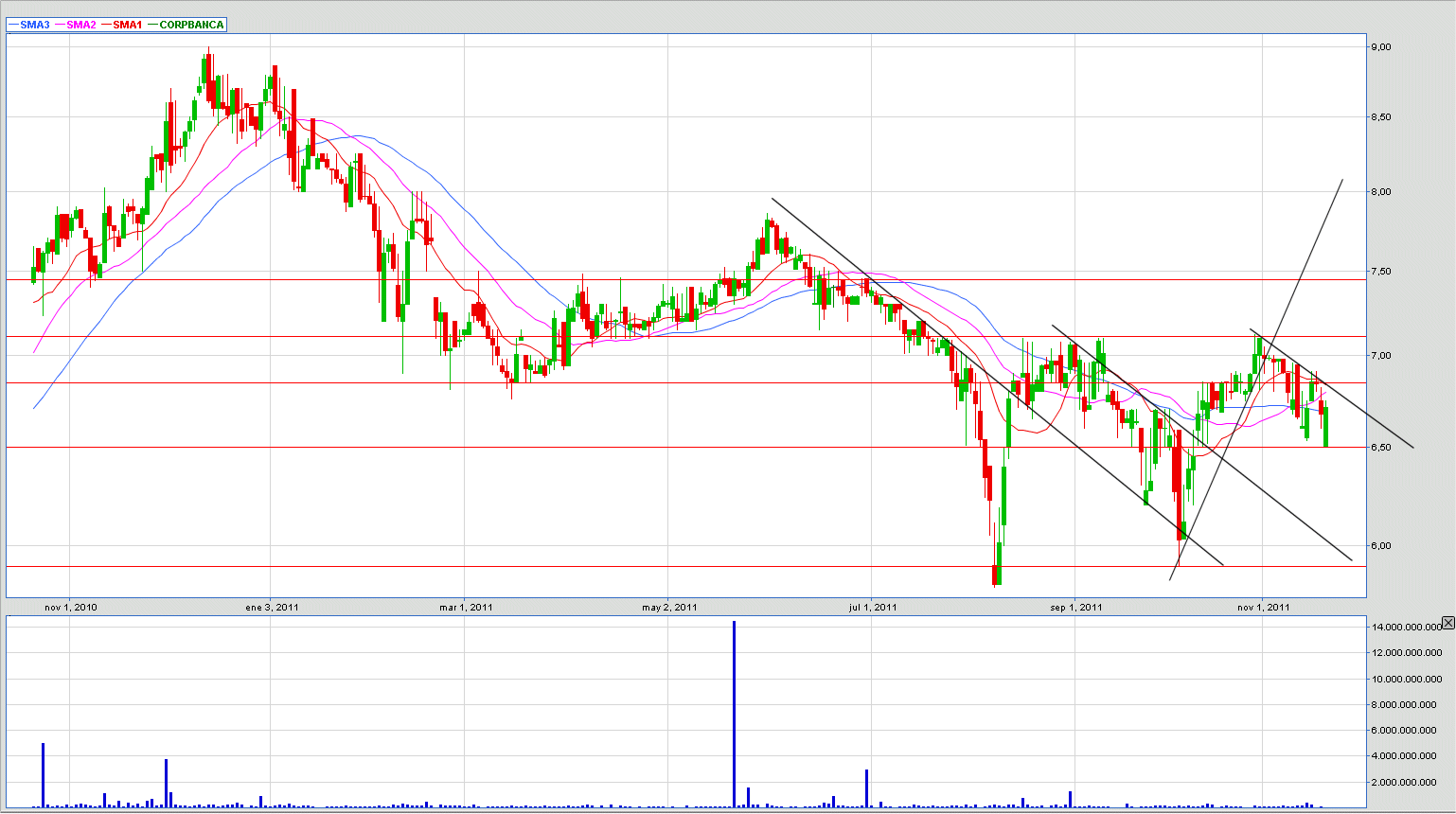Select the SMA1 legend entry
Image resolution: width=1456 pixels, height=814 pixels.
click(120, 25)
